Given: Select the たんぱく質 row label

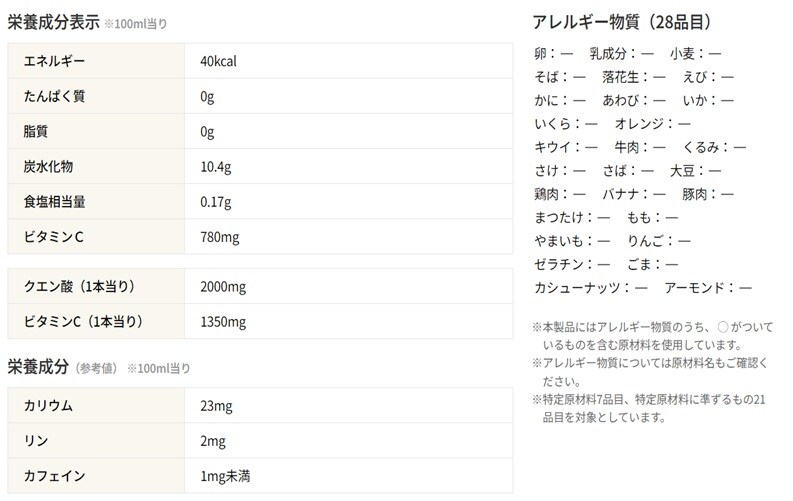Looking at the screenshot, I should click(x=53, y=97).
